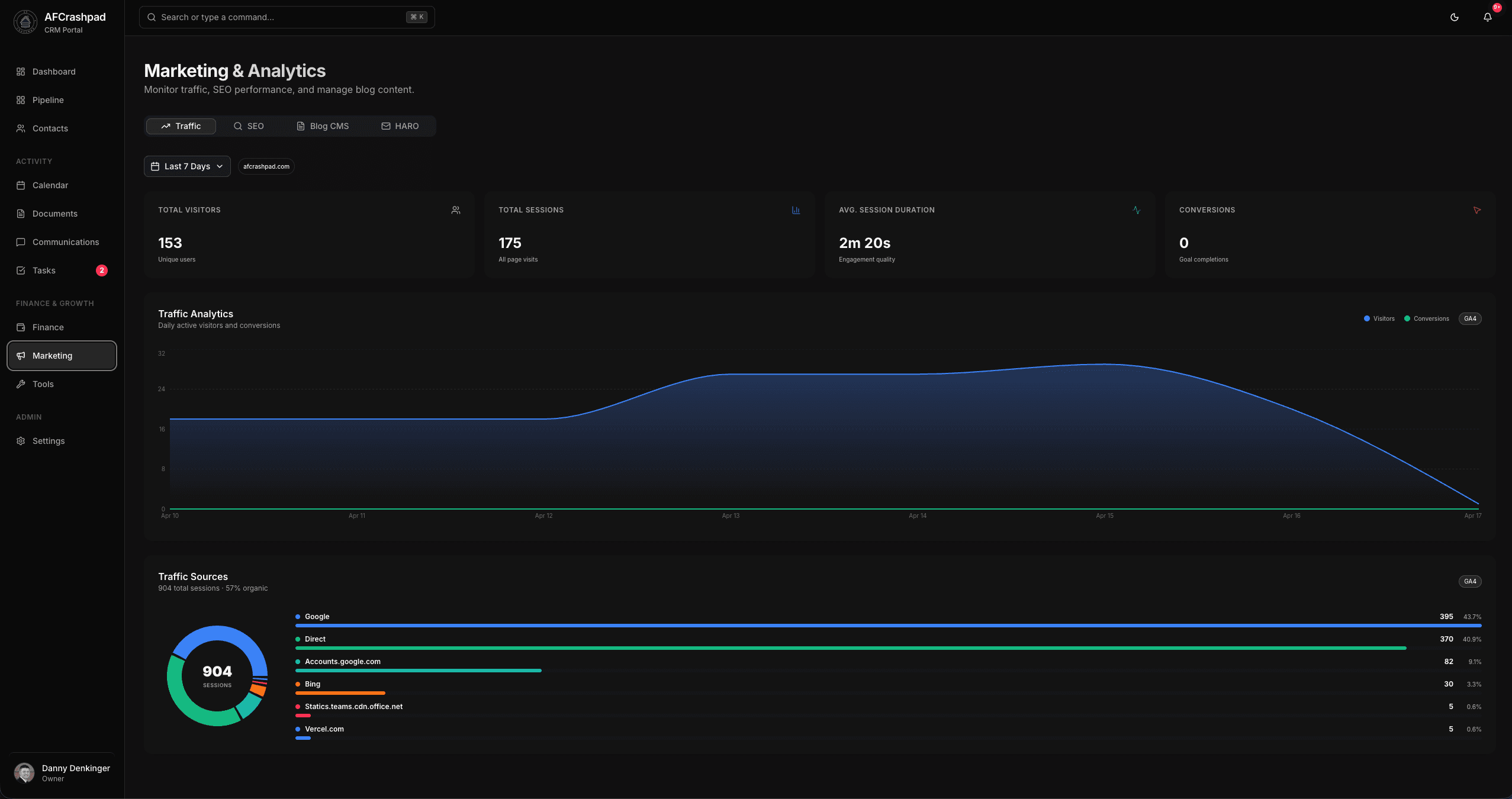Switch to the SEO tab
The image size is (1512, 799).
point(249,126)
